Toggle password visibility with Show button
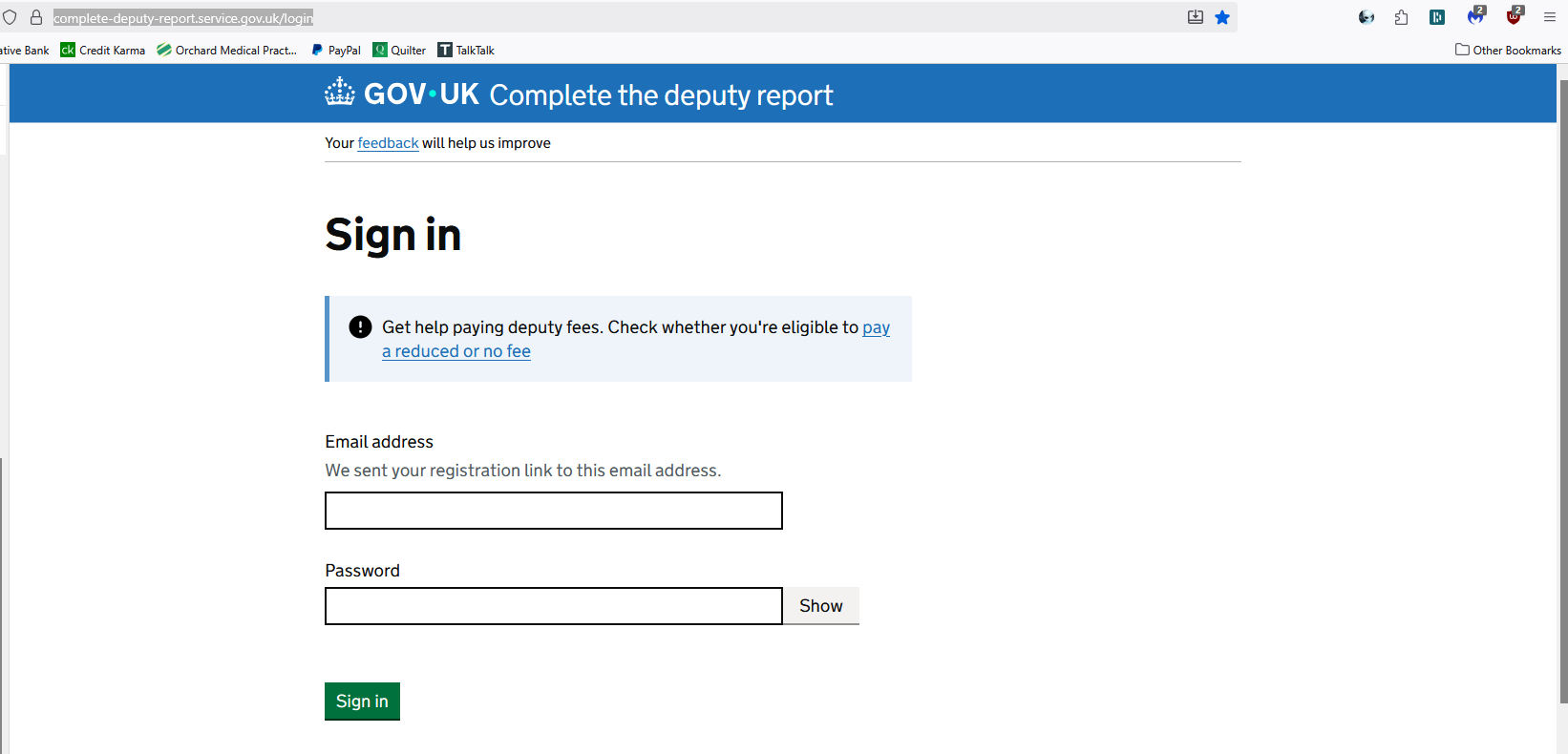This screenshot has width=1568, height=754. [x=820, y=606]
